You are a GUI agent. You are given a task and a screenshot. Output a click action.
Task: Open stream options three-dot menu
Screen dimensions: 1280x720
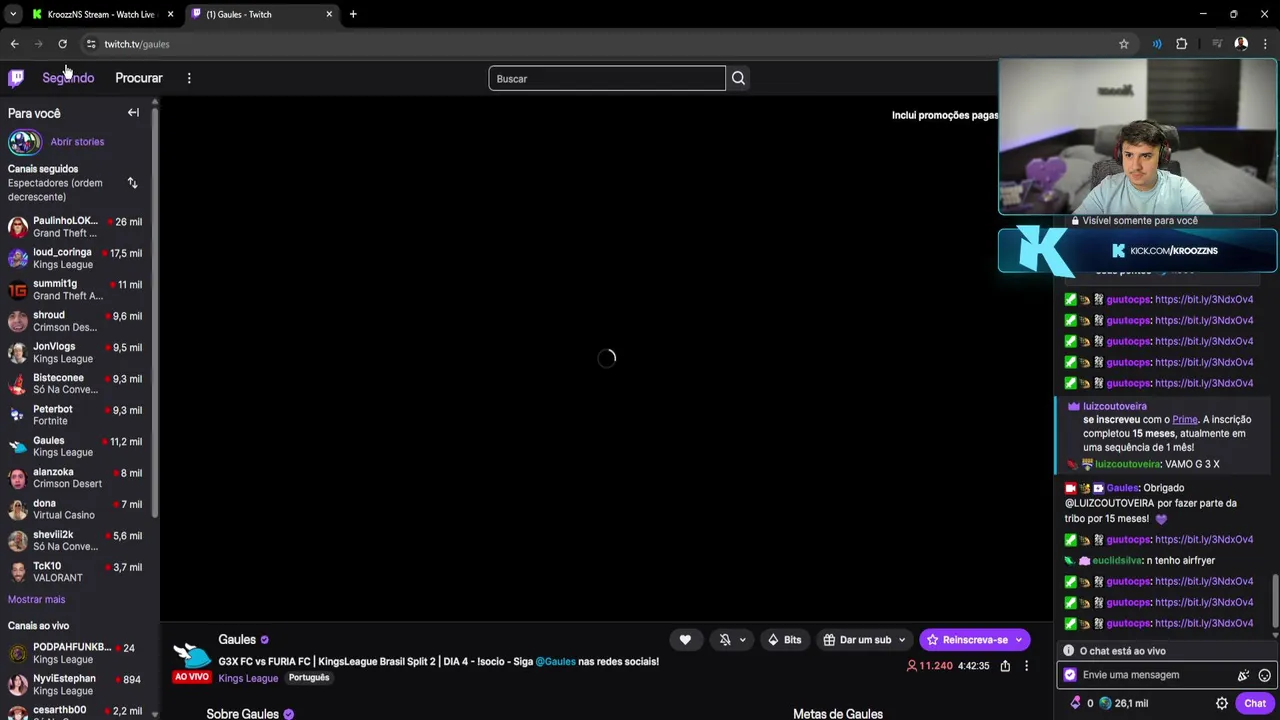pos(1026,666)
